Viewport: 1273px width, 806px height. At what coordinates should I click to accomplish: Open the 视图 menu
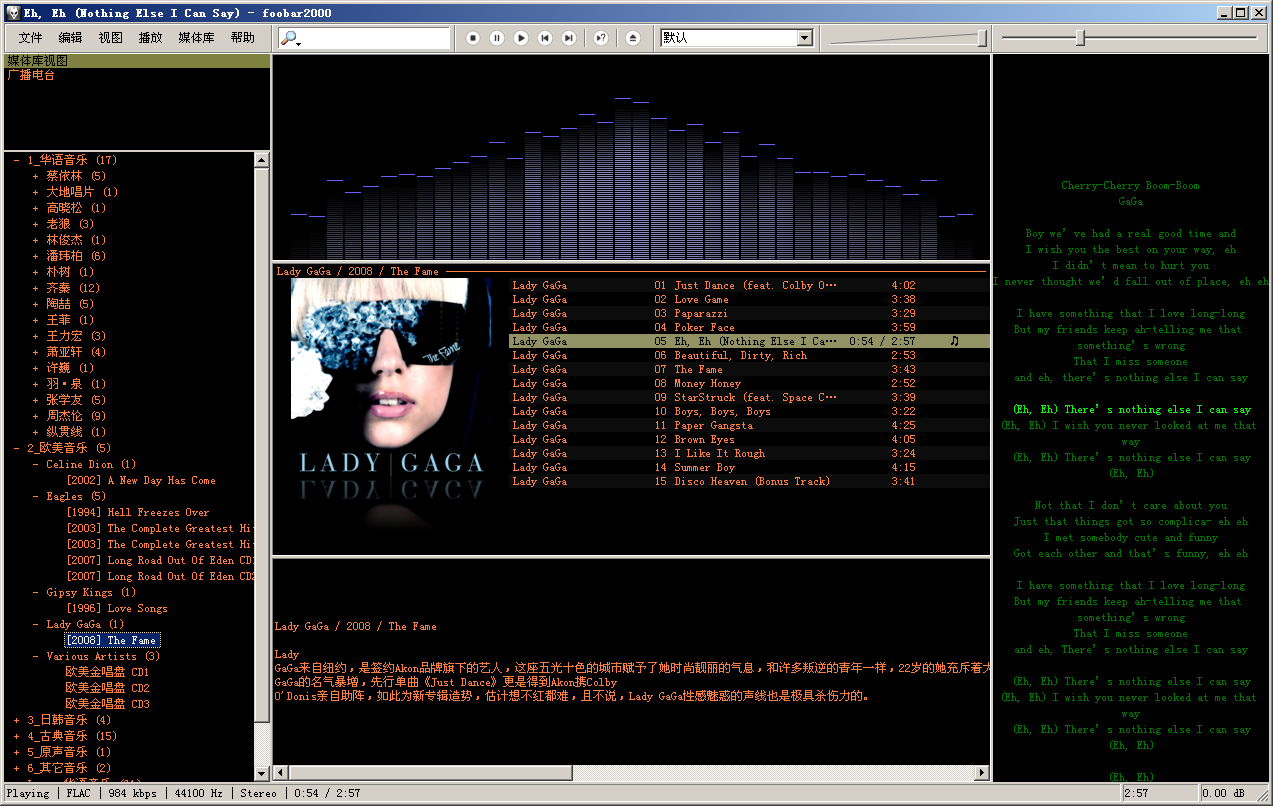coord(111,38)
